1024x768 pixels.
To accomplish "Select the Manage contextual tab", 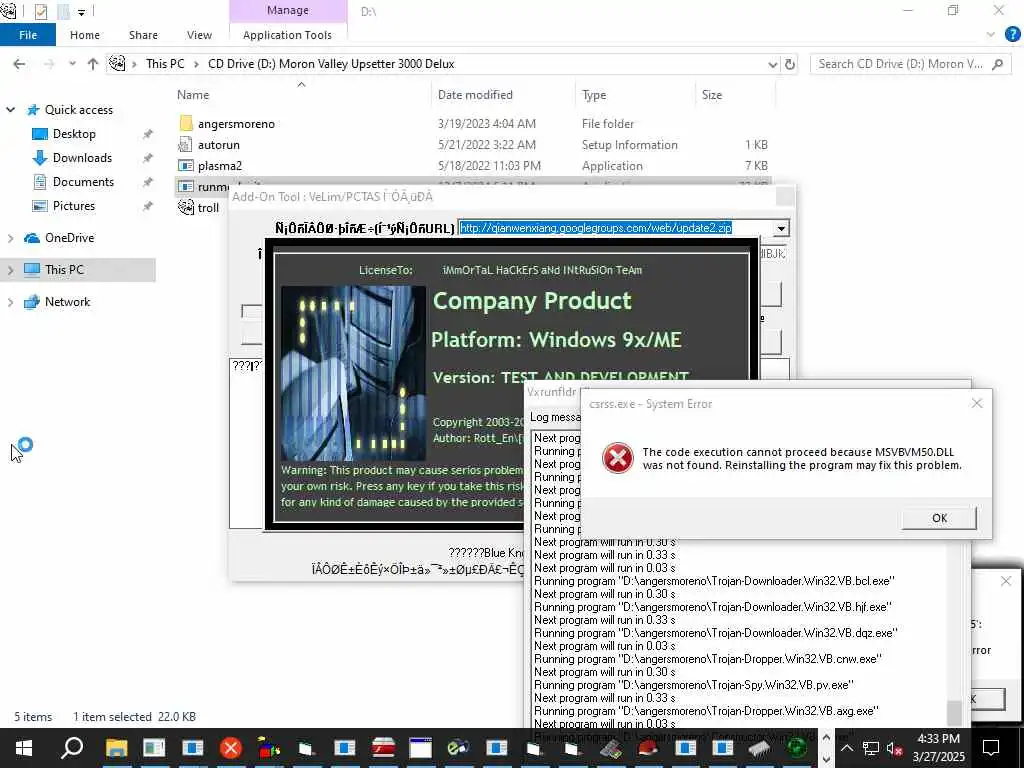I will click(x=288, y=10).
